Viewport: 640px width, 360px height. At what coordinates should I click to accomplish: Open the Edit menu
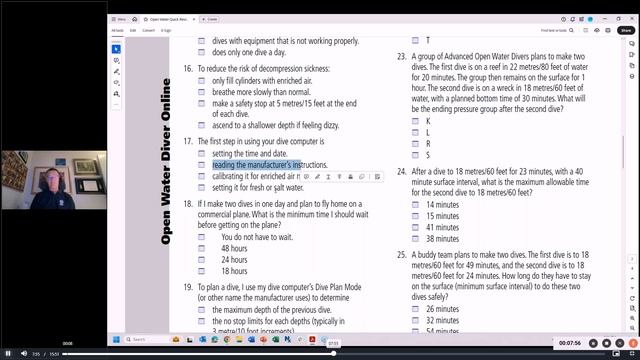point(133,31)
